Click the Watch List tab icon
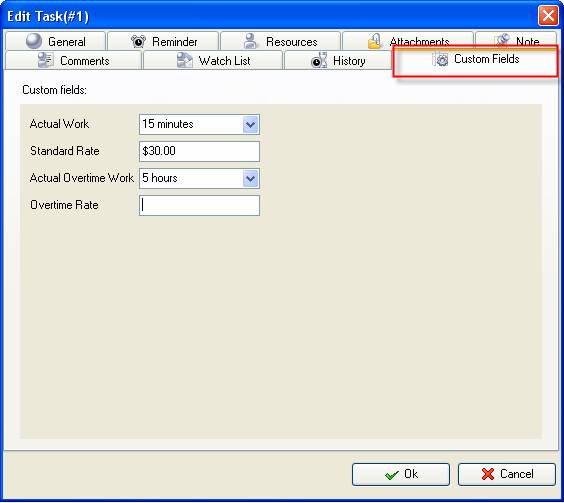564x503 pixels. (185, 60)
